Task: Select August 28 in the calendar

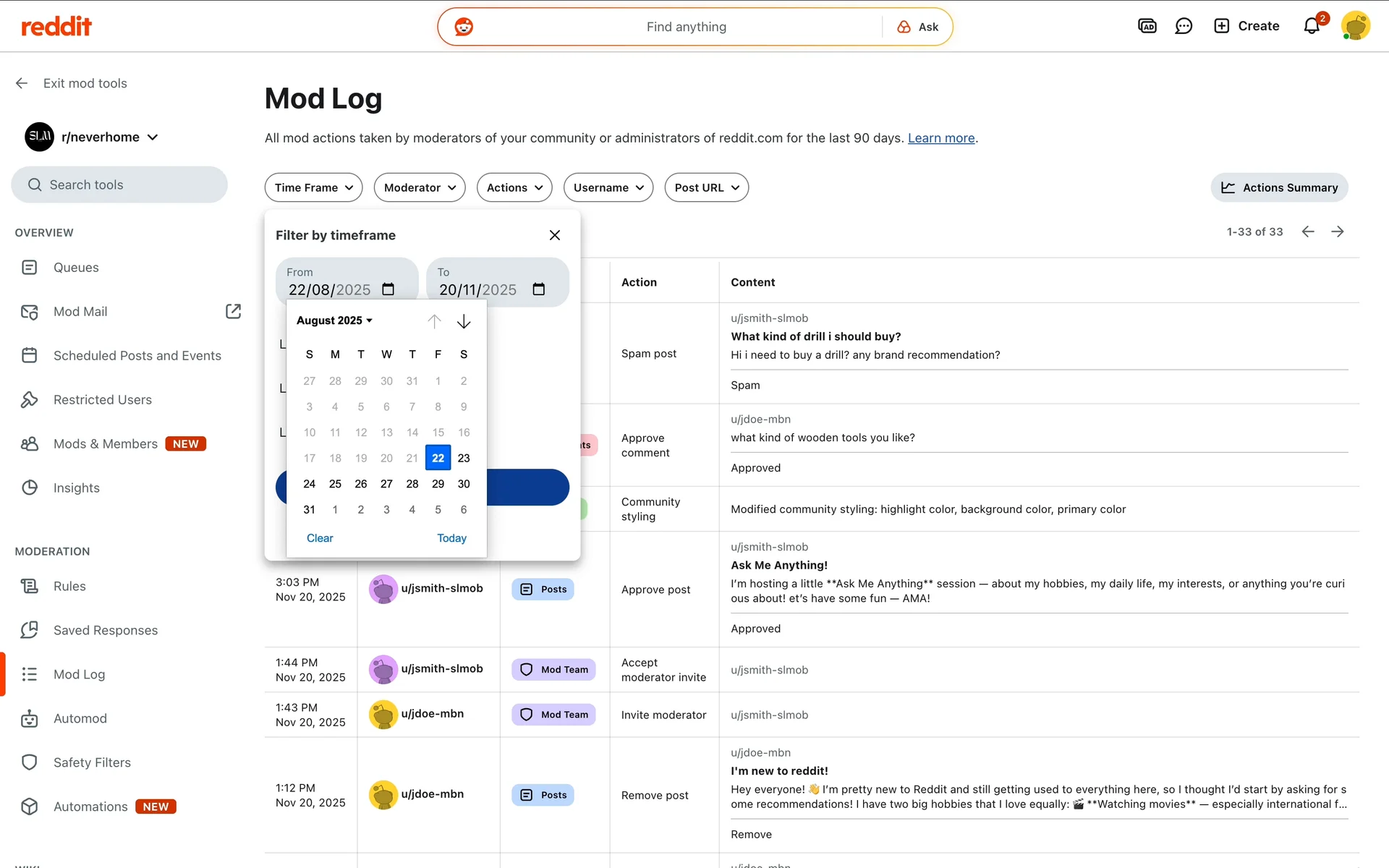Action: [412, 484]
